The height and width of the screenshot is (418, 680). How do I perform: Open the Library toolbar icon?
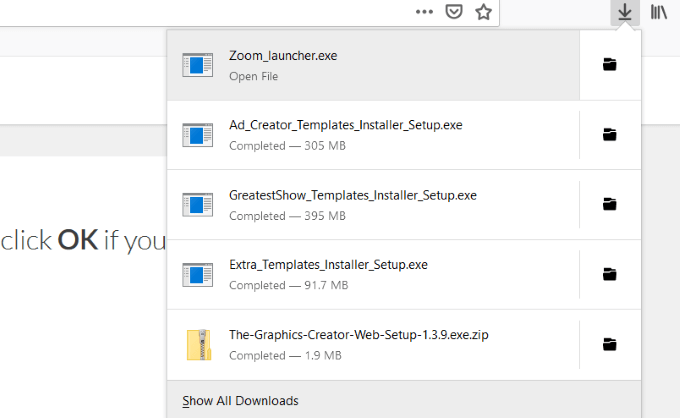pos(660,13)
